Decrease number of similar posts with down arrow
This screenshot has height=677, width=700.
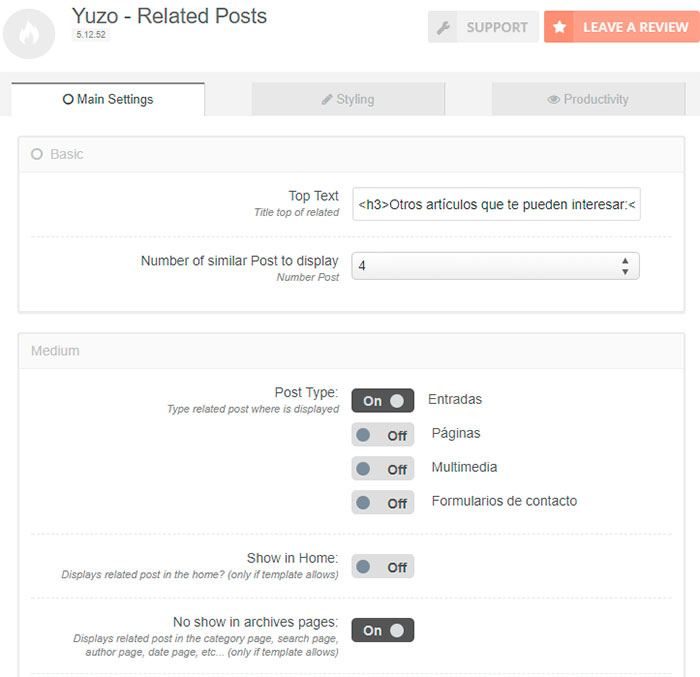coord(625,272)
